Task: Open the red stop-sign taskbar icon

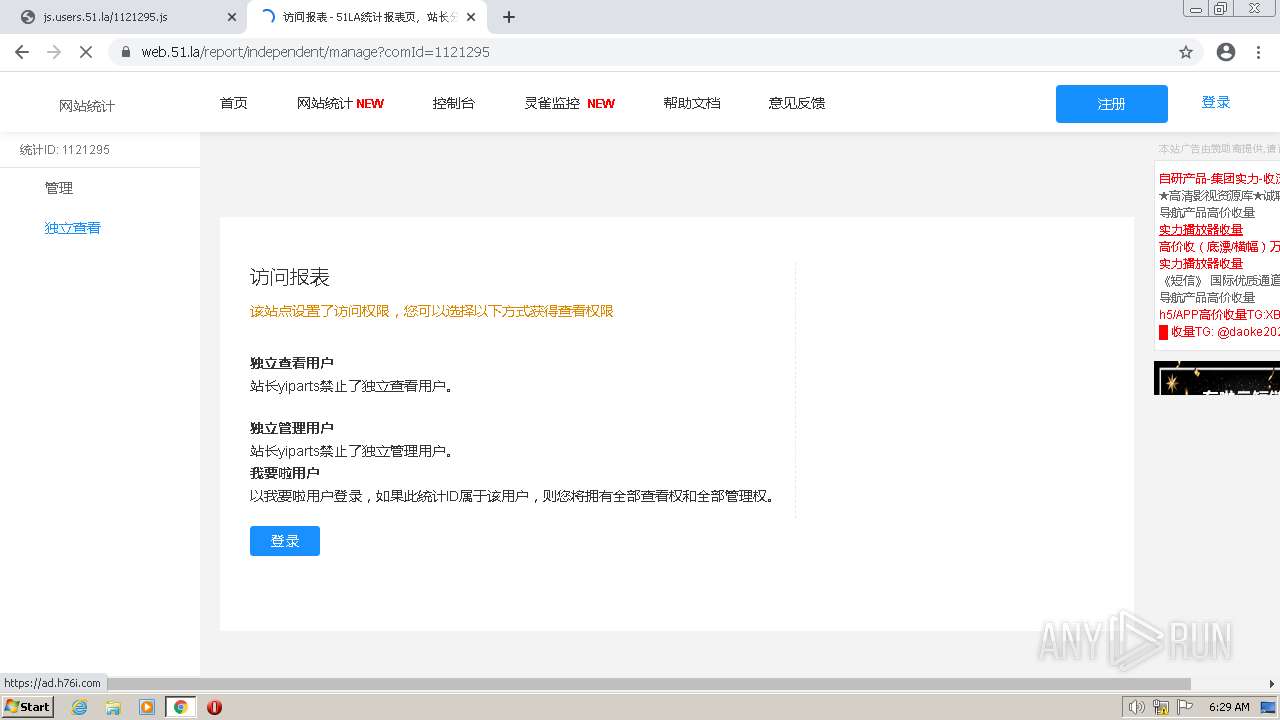Action: click(214, 707)
